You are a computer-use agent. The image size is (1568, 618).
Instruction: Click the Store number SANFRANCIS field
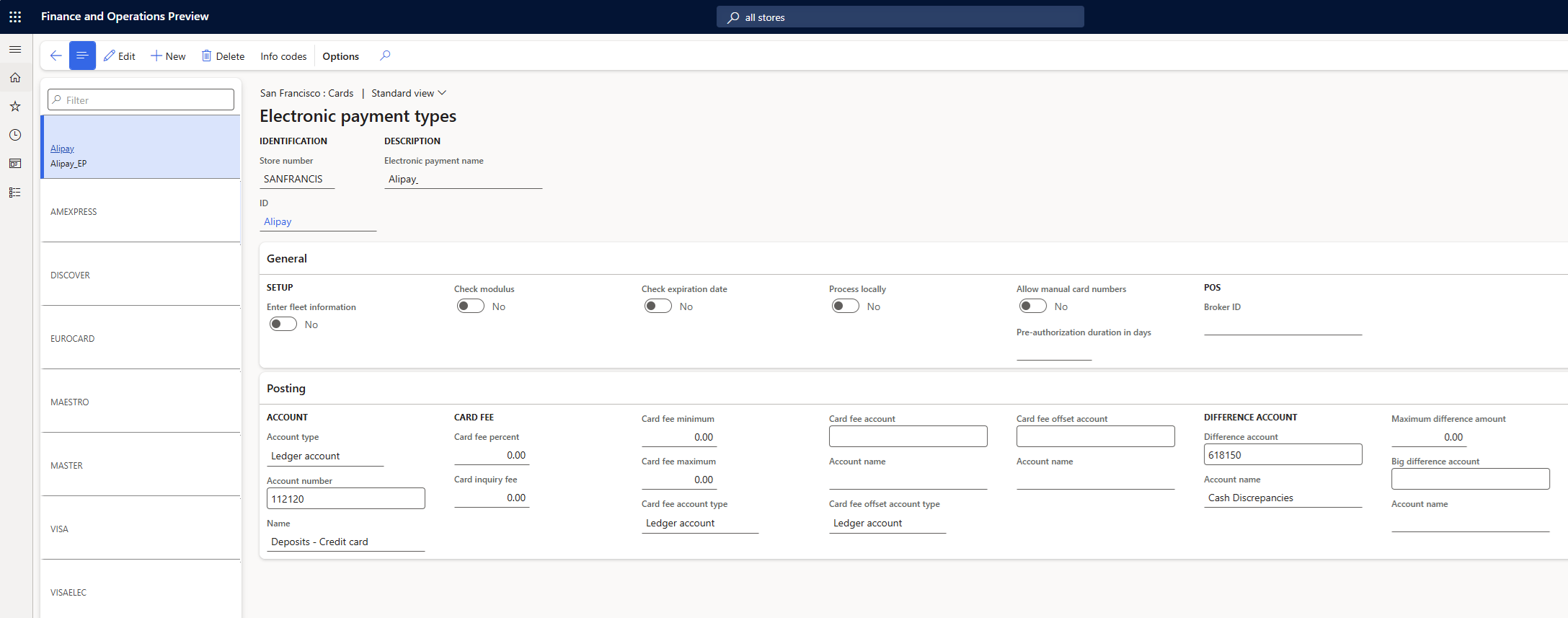tap(297, 180)
